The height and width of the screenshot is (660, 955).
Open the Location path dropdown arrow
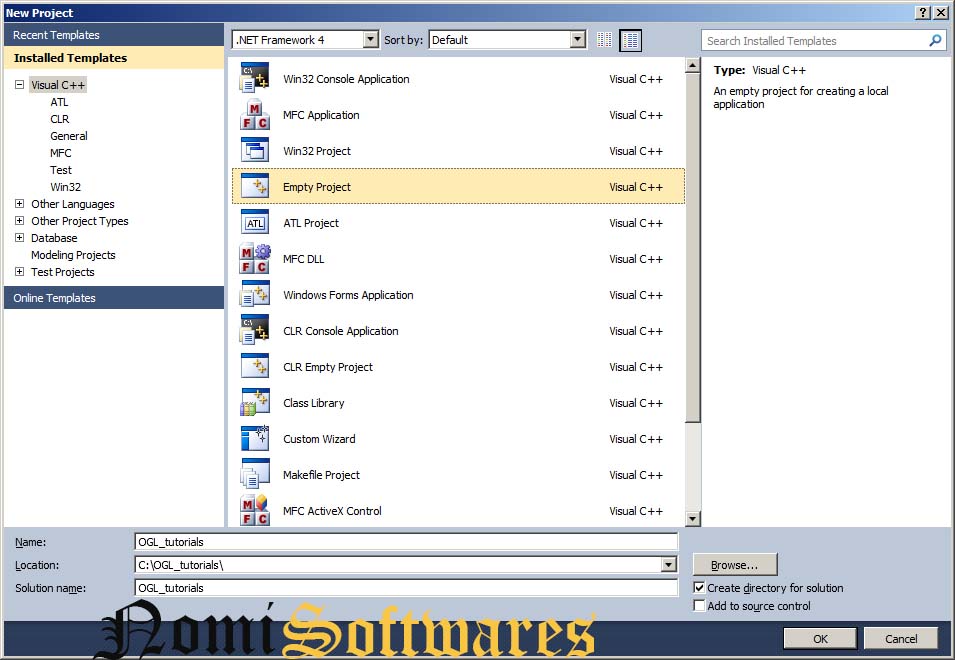point(669,565)
